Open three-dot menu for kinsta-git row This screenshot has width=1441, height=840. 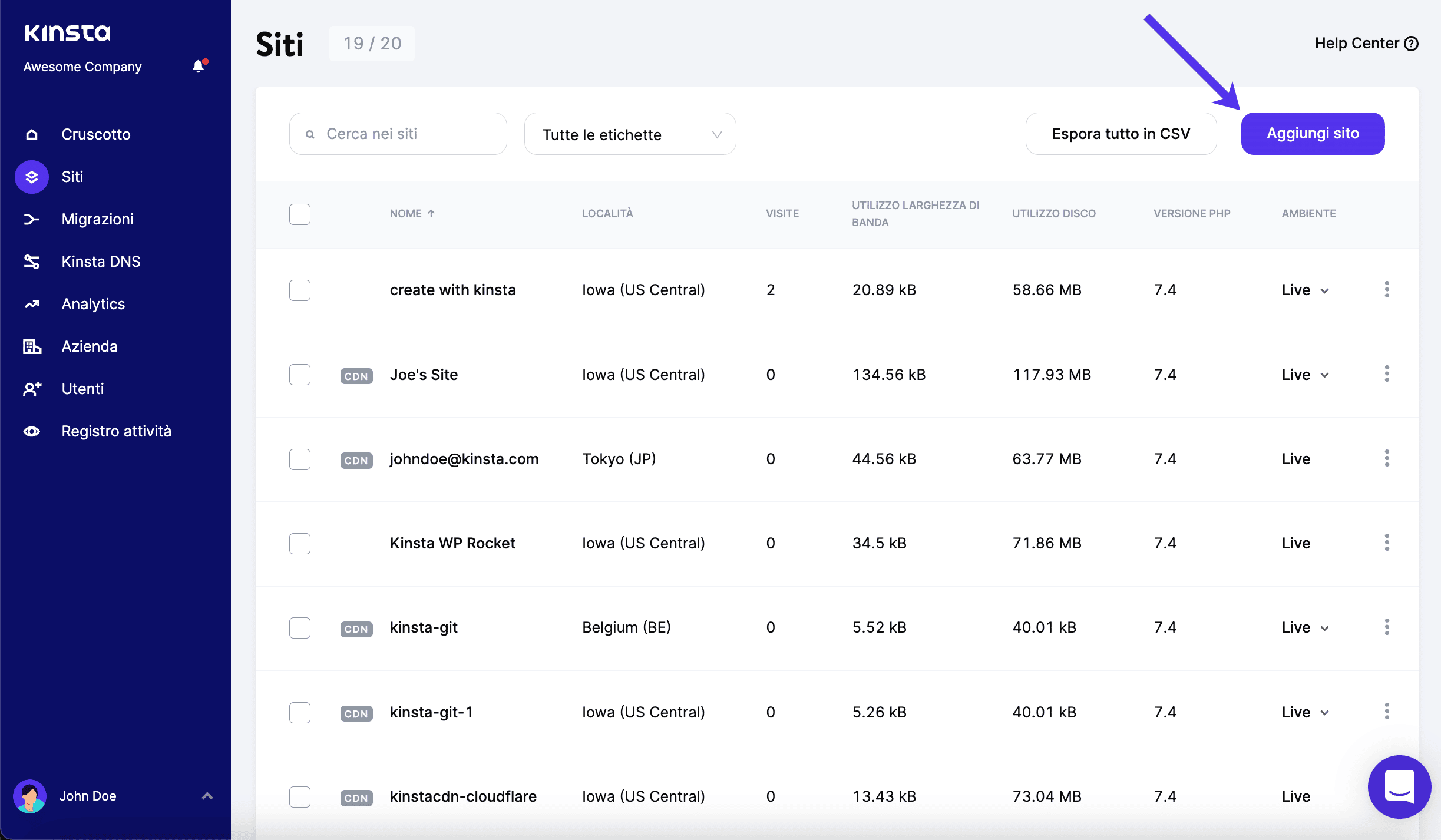click(1387, 627)
